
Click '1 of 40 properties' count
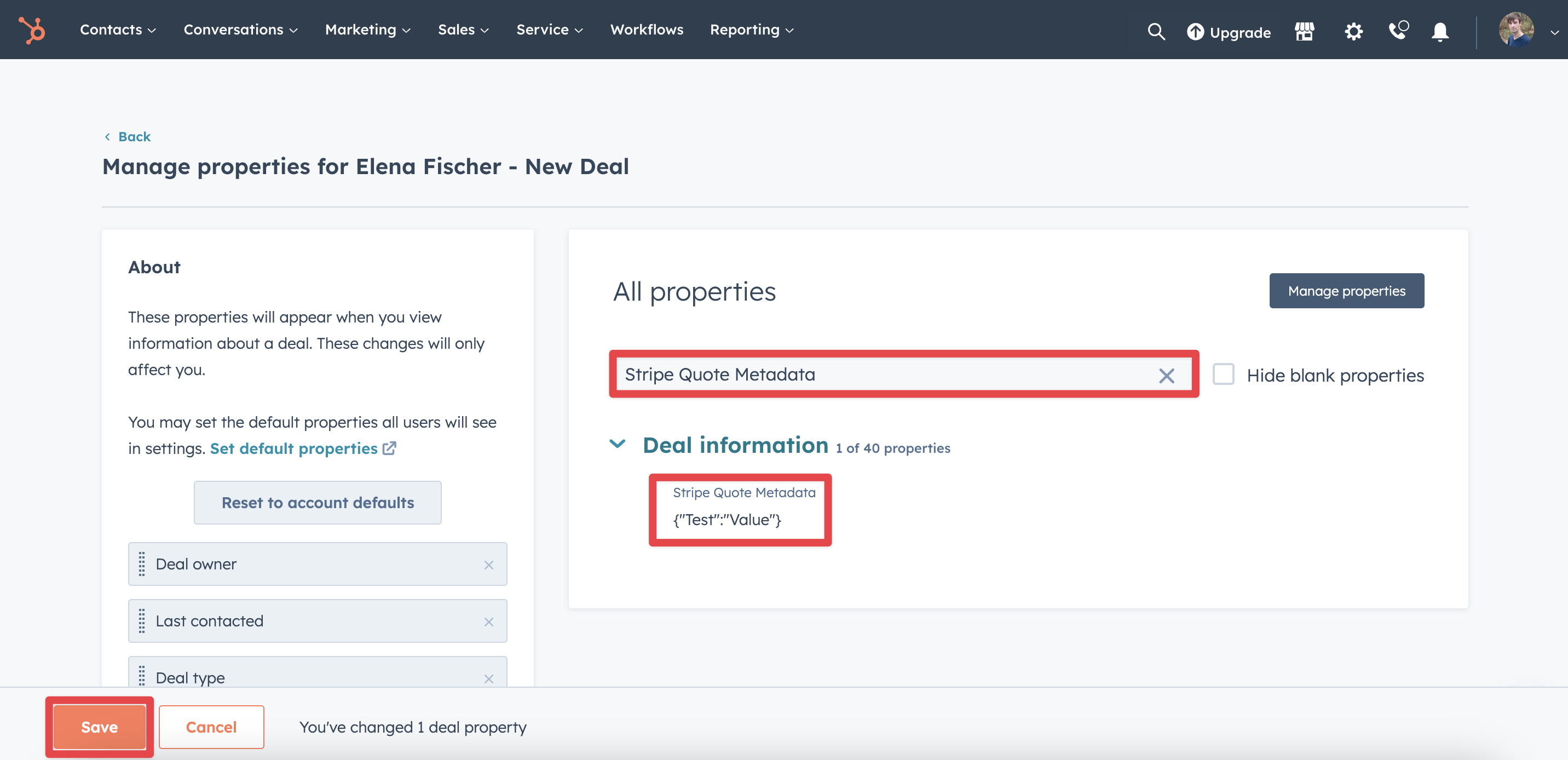point(892,448)
